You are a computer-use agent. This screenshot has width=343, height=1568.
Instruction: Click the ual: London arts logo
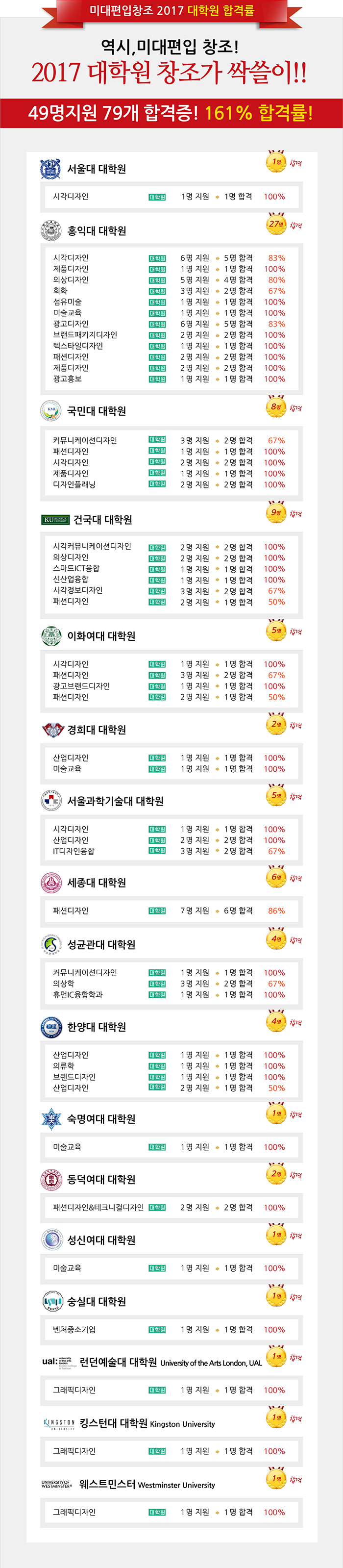click(x=57, y=1362)
